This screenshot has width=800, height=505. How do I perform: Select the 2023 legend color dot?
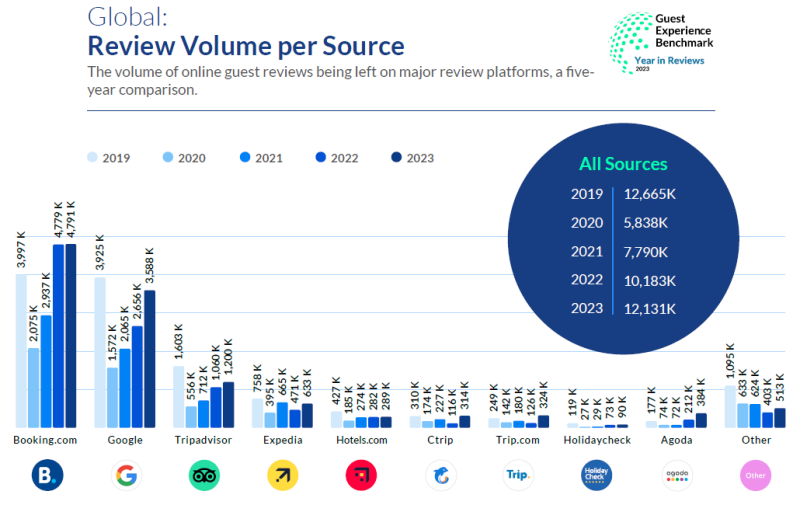click(396, 157)
